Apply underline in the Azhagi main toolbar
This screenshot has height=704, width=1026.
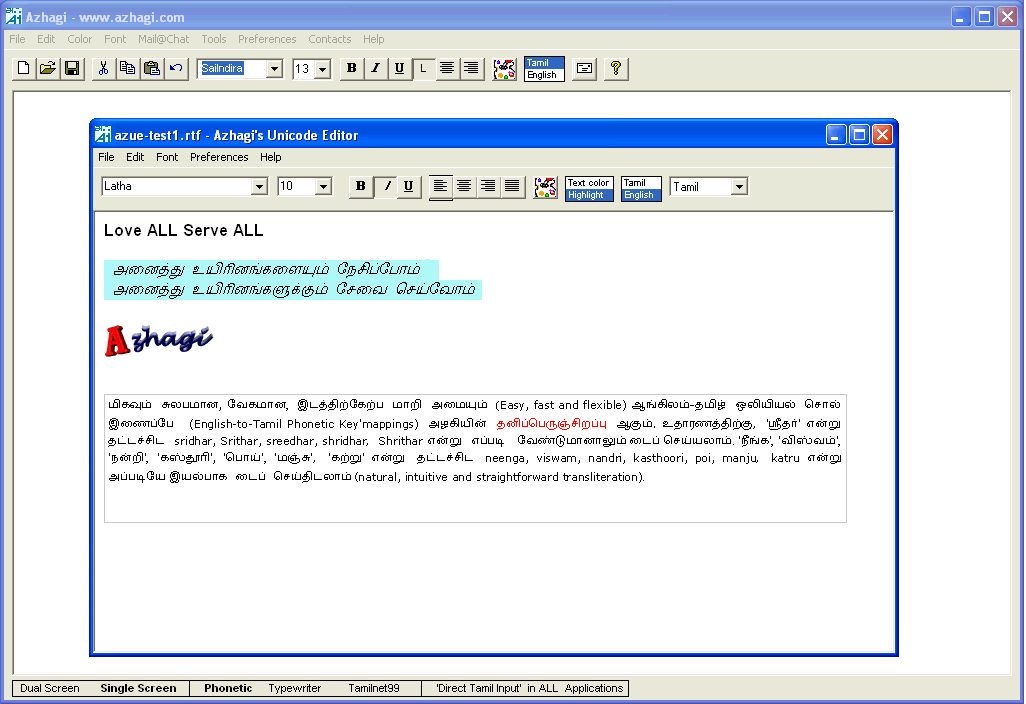(399, 68)
